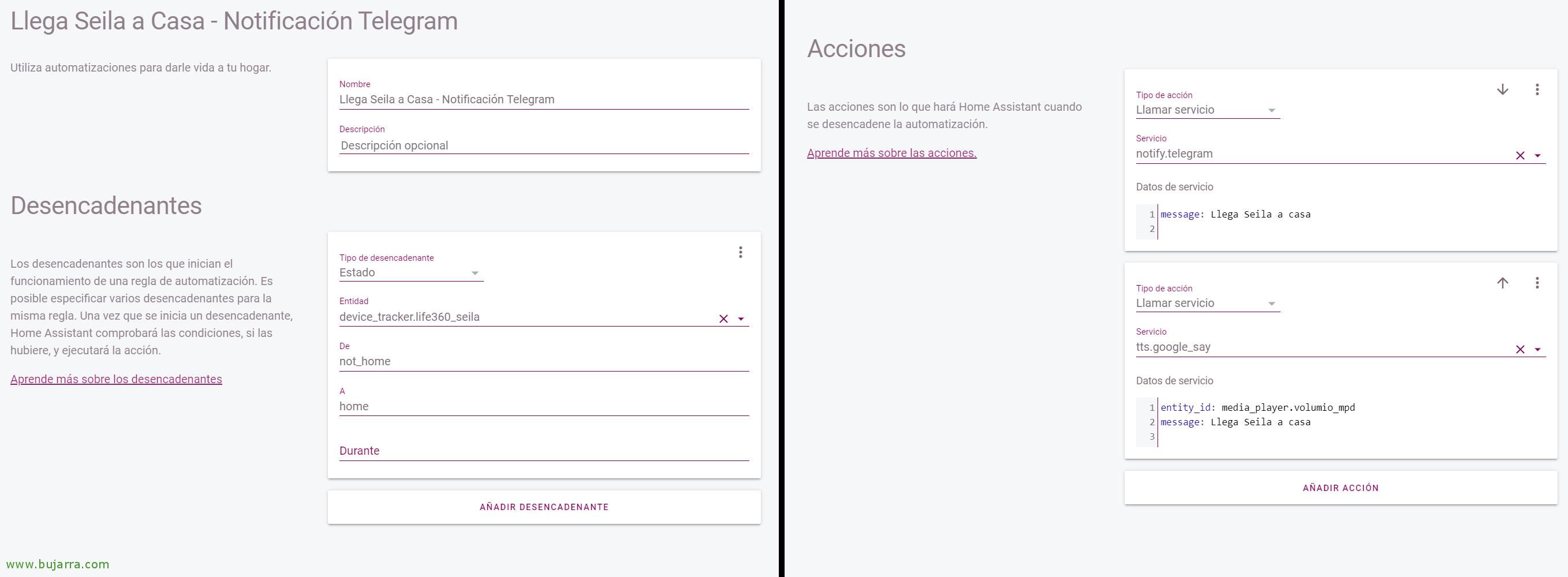
Task: Expand the Entidad entity dropdown arrow
Action: coord(741,319)
